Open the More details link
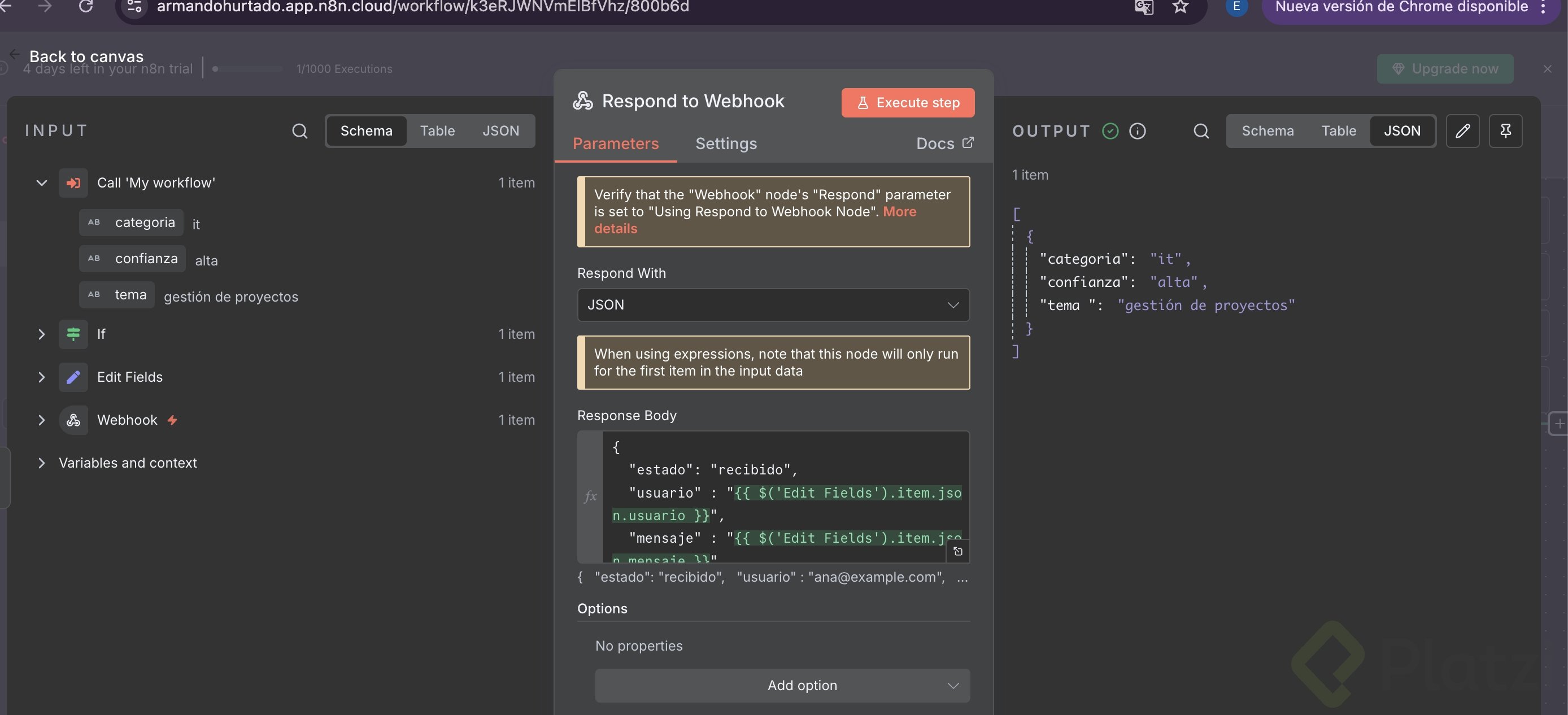The image size is (1568, 715). (x=899, y=212)
